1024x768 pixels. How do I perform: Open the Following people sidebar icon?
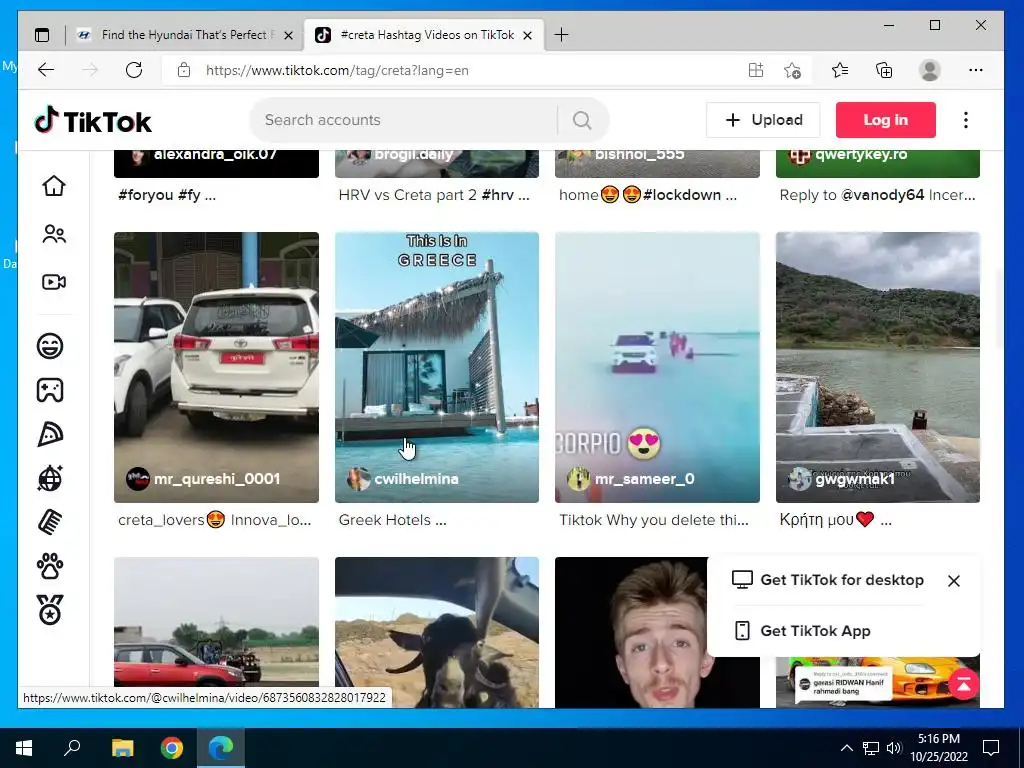pyautogui.click(x=54, y=234)
